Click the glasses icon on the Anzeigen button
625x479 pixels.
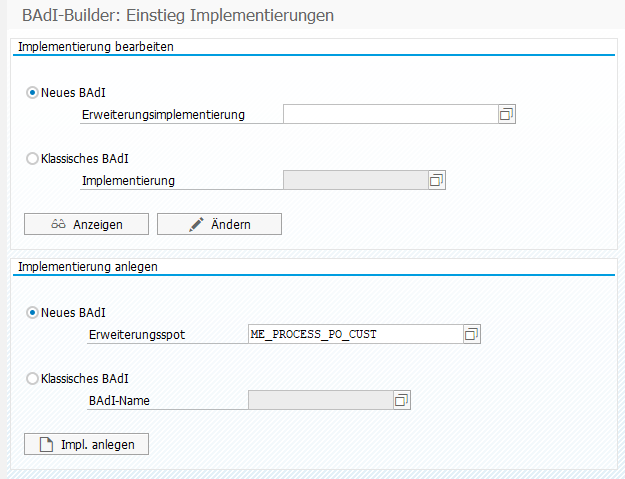58,224
